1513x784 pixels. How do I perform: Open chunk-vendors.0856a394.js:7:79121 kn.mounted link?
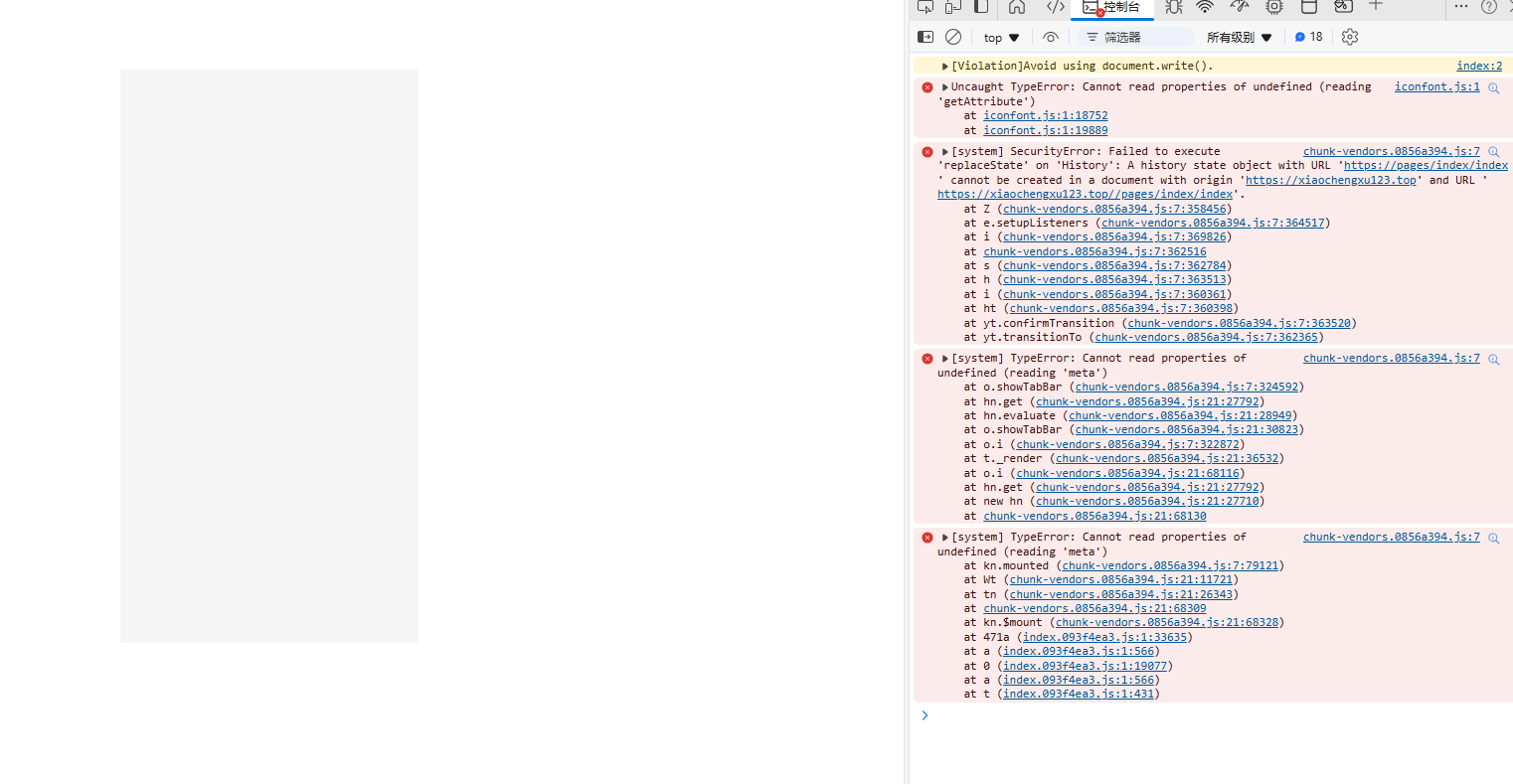tap(1170, 565)
